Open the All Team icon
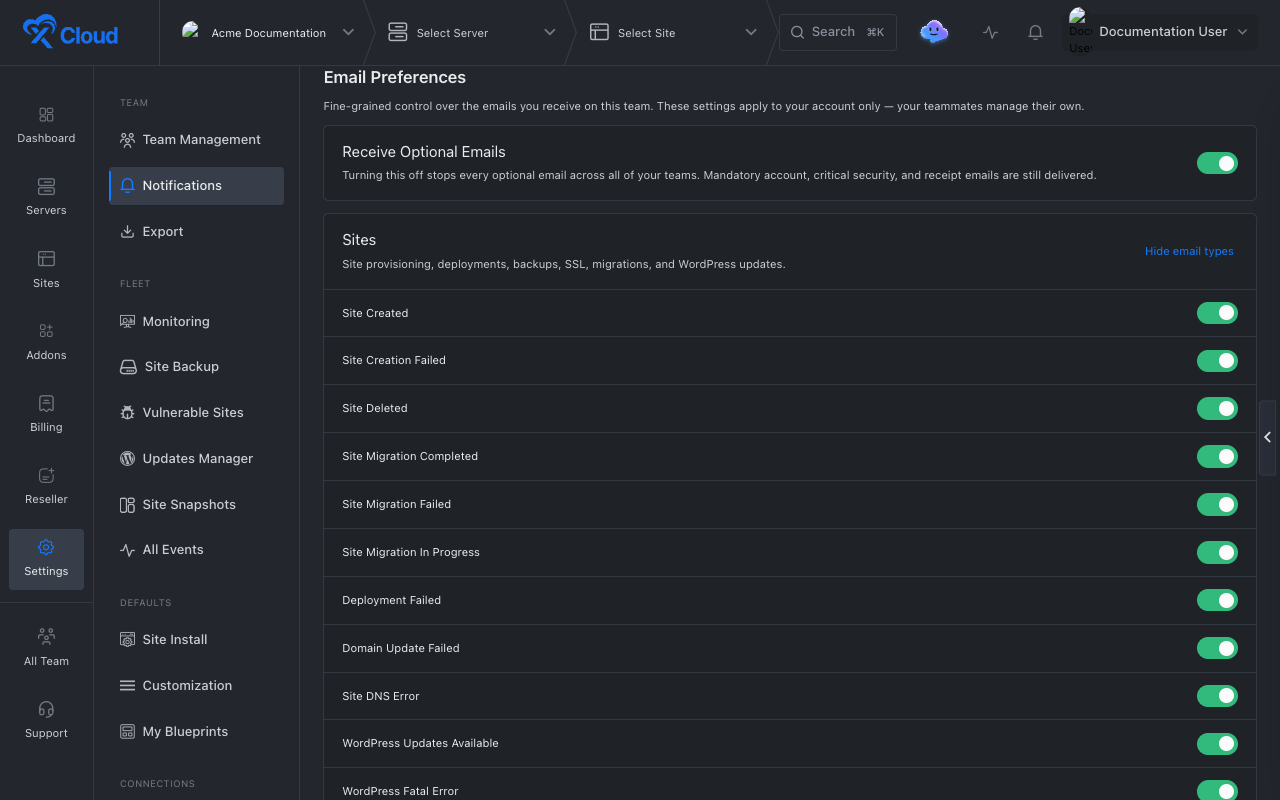 tap(46, 637)
